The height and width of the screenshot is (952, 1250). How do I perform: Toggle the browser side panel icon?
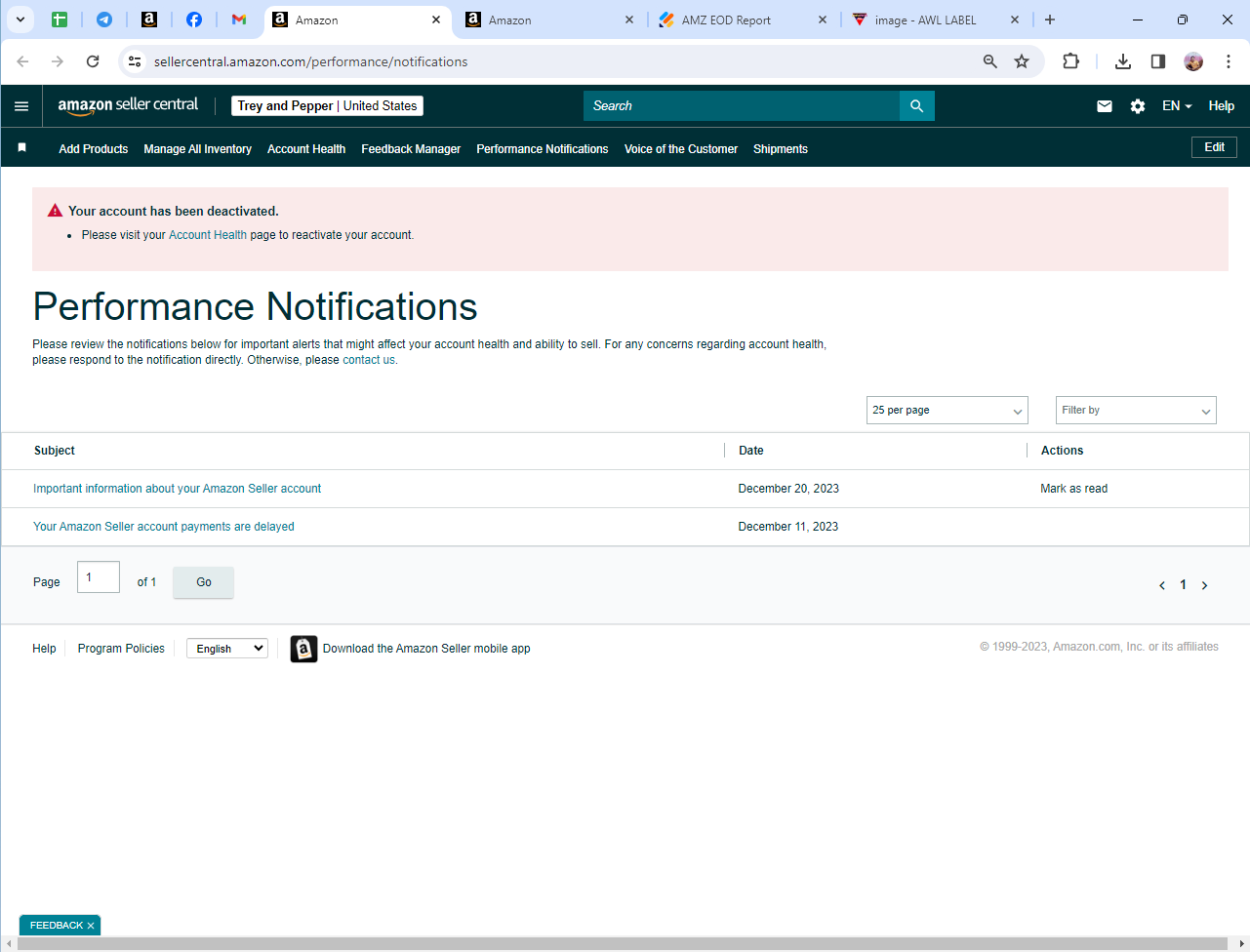click(x=1158, y=61)
